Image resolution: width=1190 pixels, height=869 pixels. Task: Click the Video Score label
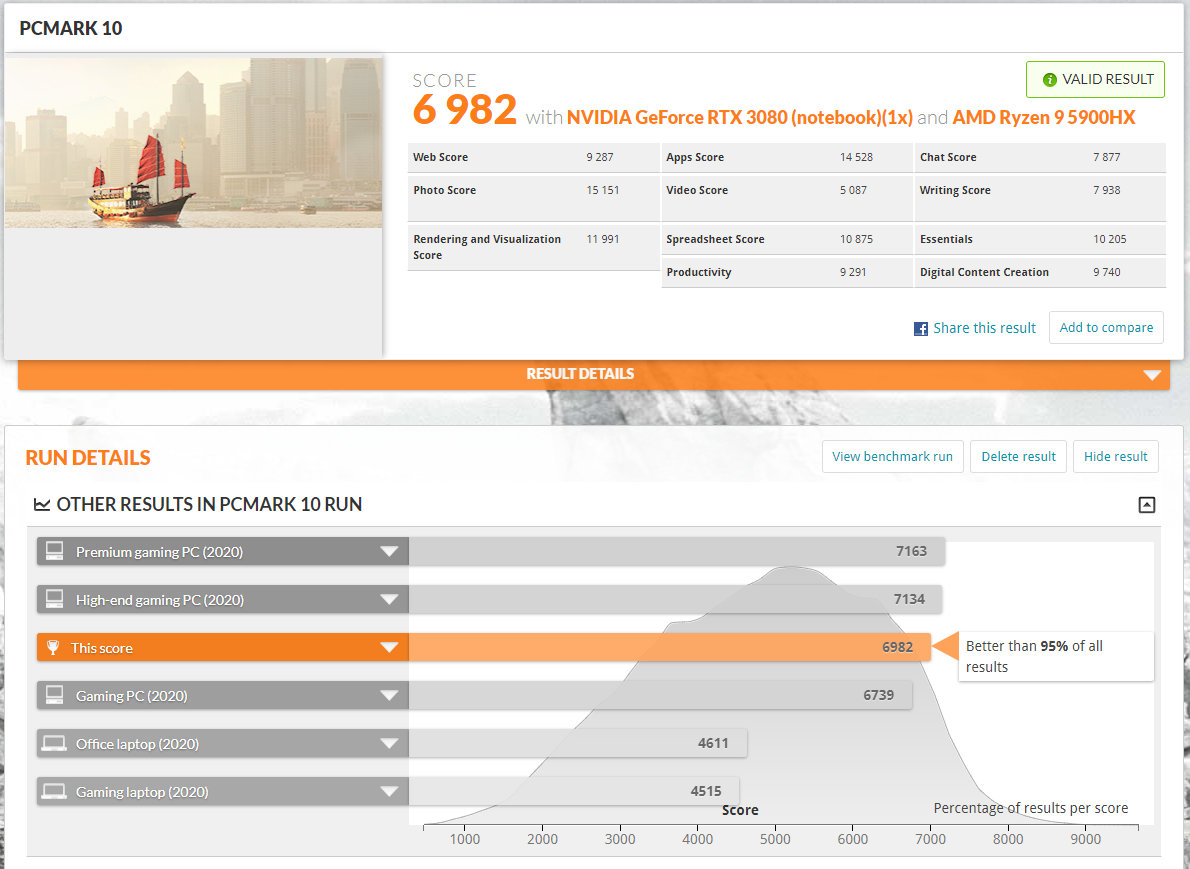pos(697,190)
